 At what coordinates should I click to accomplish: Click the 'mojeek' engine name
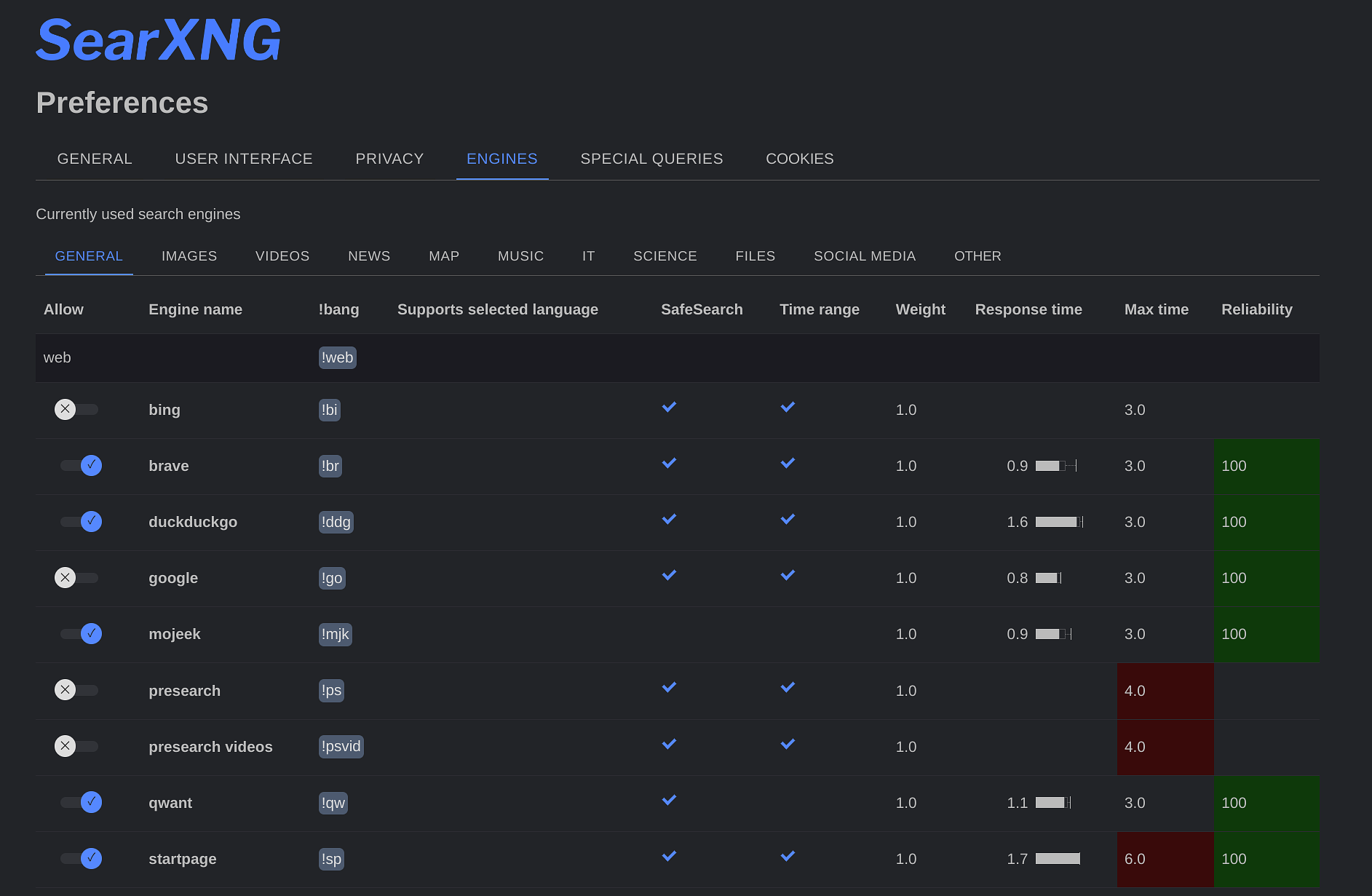[175, 634]
